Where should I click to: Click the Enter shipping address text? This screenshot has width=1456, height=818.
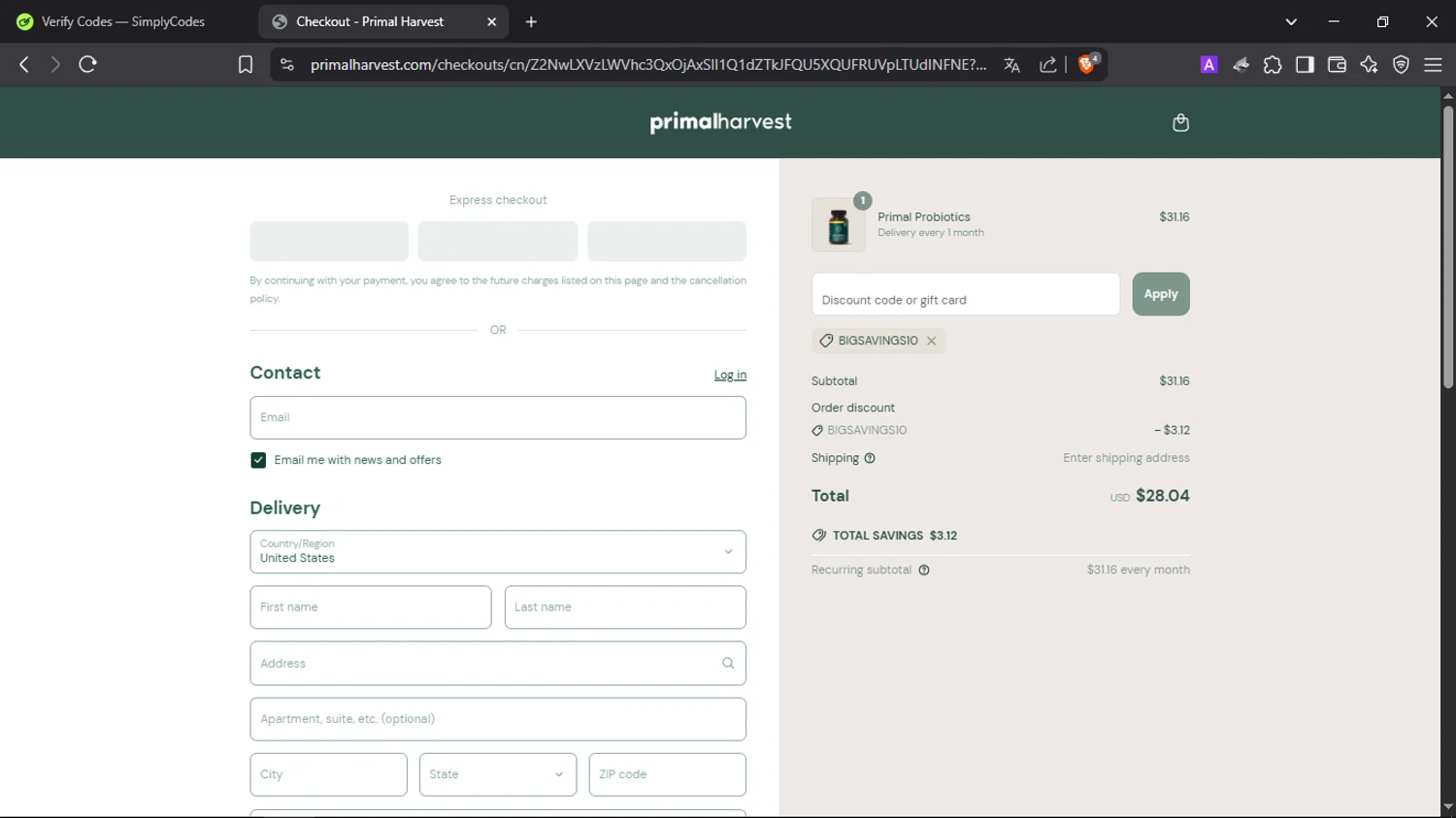1126,458
